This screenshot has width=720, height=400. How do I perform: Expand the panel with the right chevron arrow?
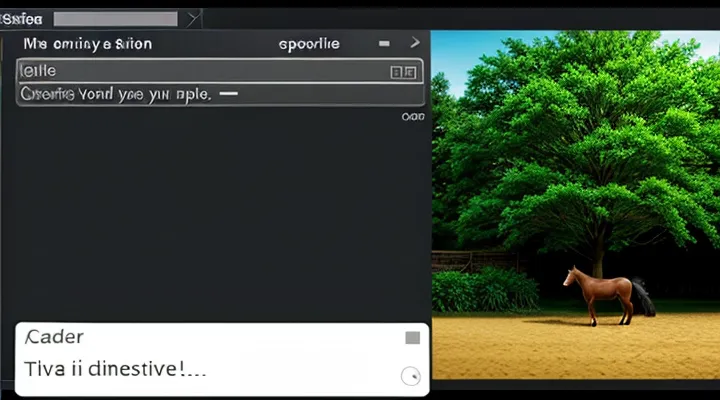(x=415, y=44)
